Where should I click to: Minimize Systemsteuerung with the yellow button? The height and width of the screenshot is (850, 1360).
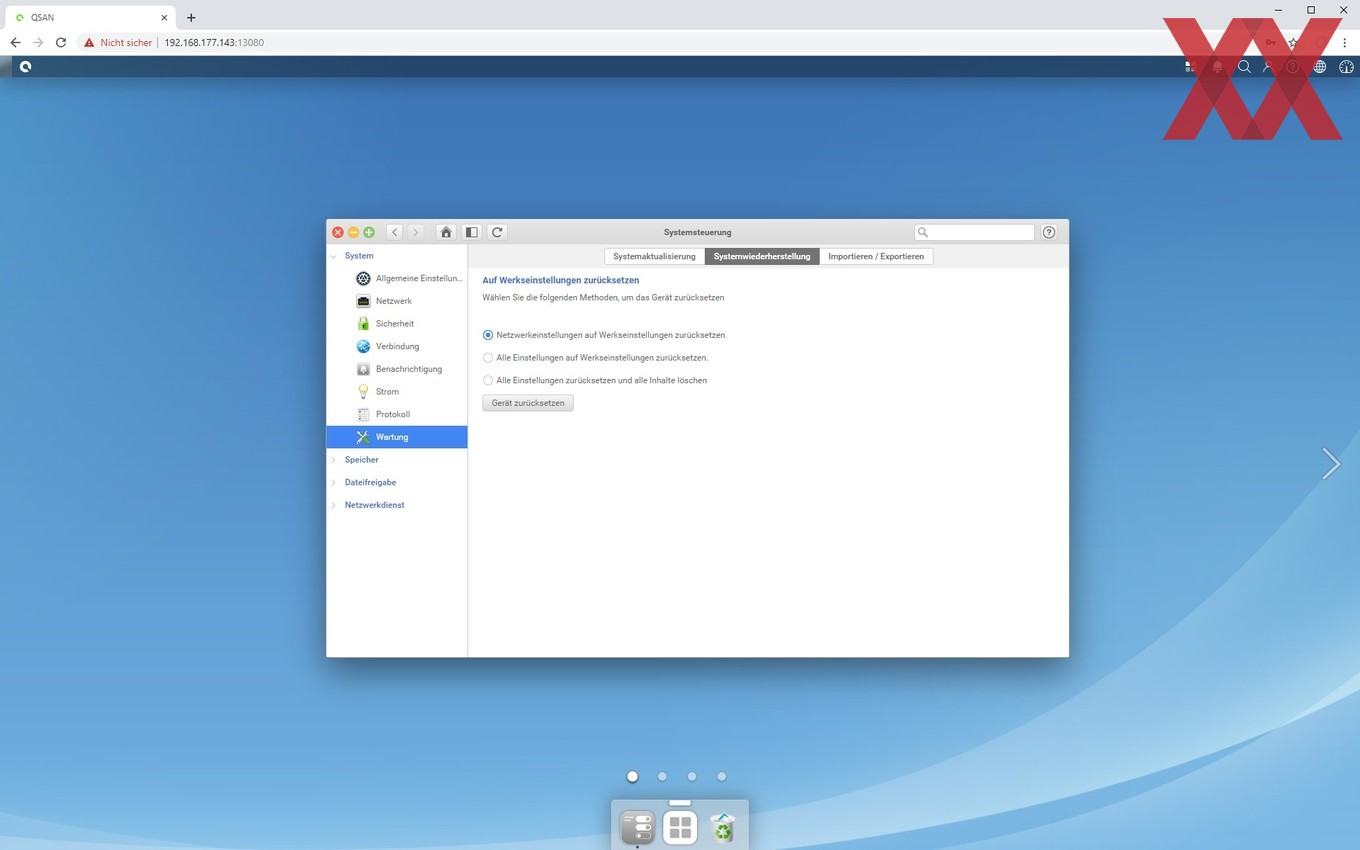tap(353, 232)
